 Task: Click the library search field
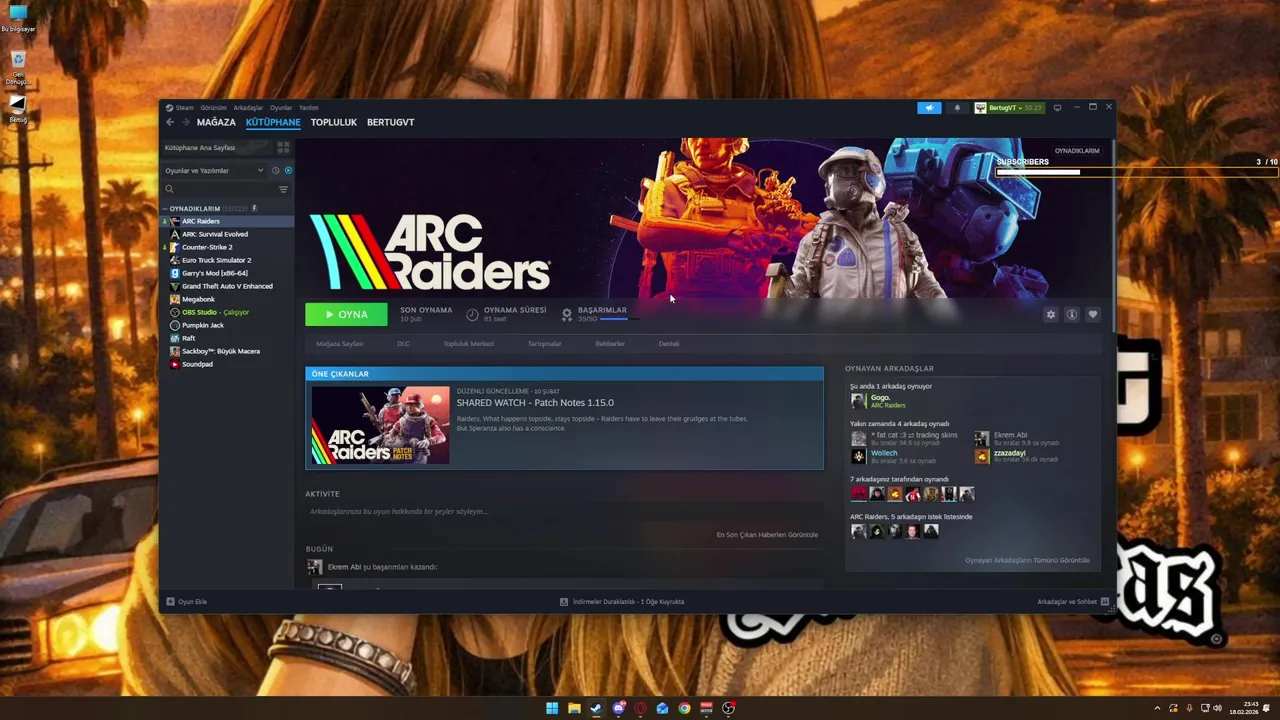[x=220, y=189]
